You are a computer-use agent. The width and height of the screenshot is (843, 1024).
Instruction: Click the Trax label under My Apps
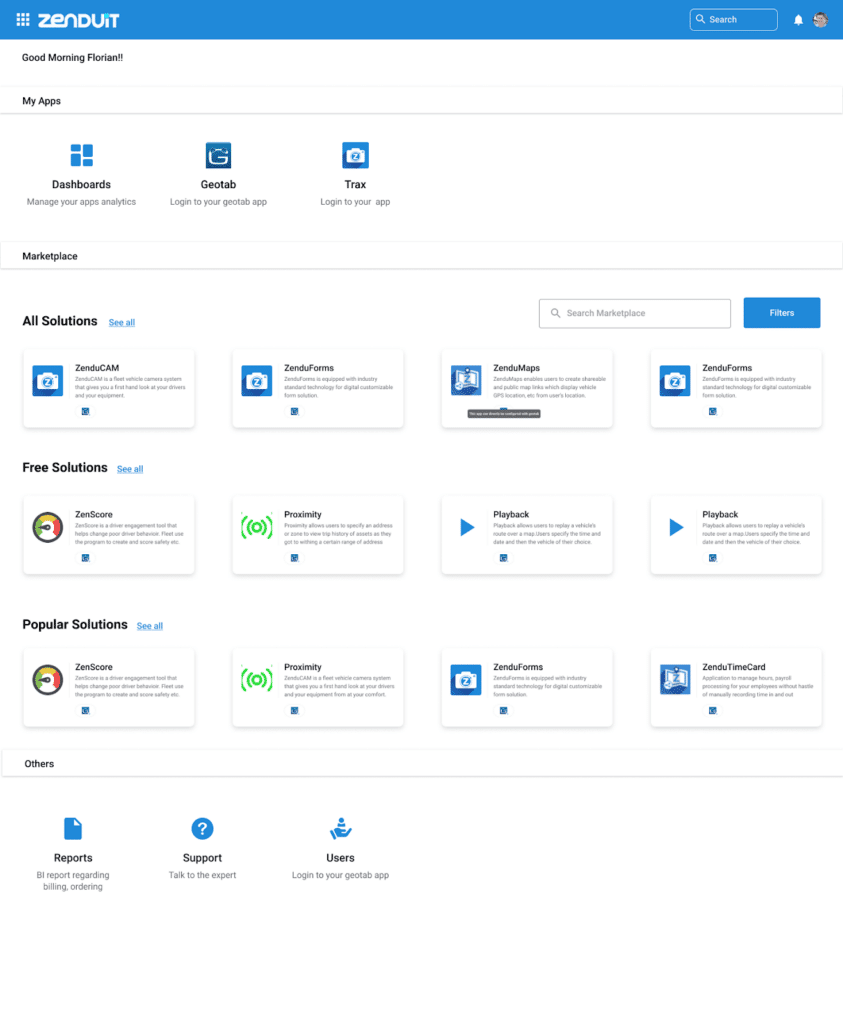[x=355, y=185]
